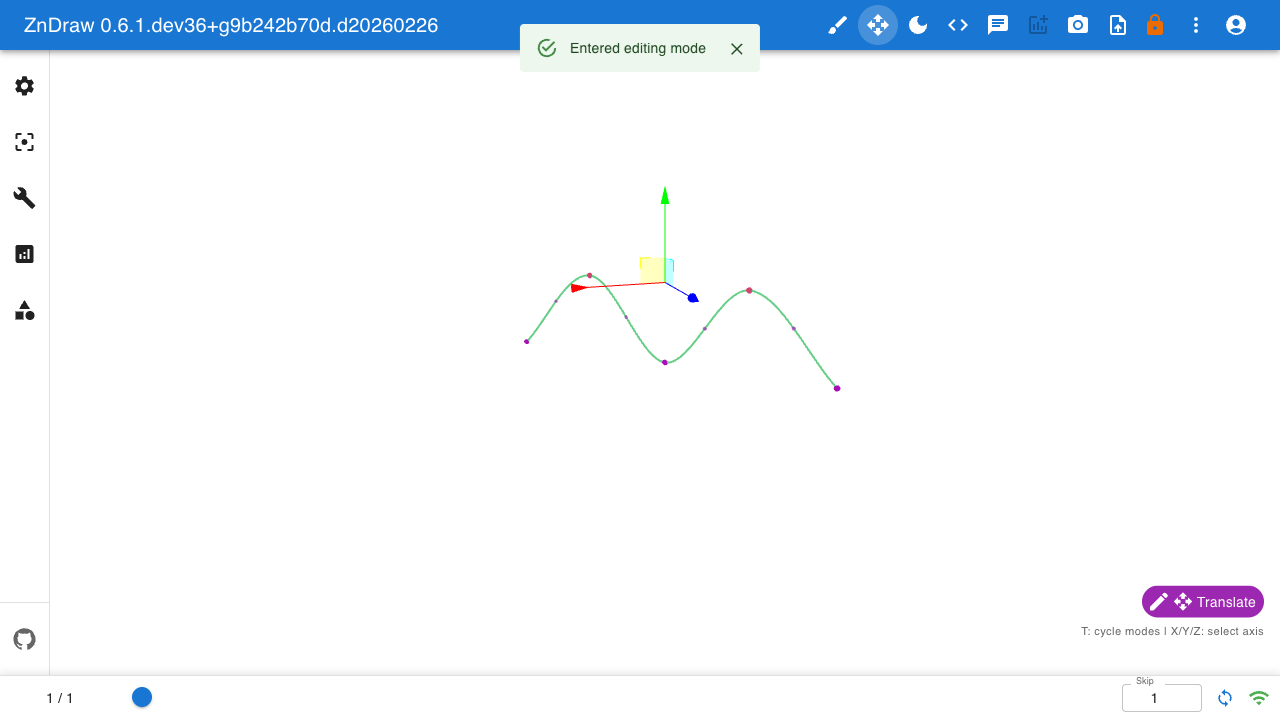Image resolution: width=1280 pixels, height=720 pixels.
Task: Click the upload file icon
Action: [x=1118, y=25]
